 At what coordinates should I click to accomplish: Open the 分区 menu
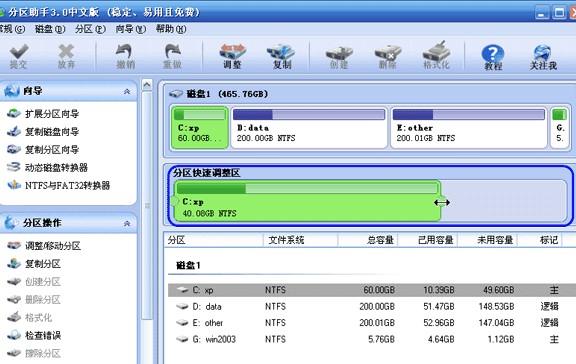coord(90,29)
